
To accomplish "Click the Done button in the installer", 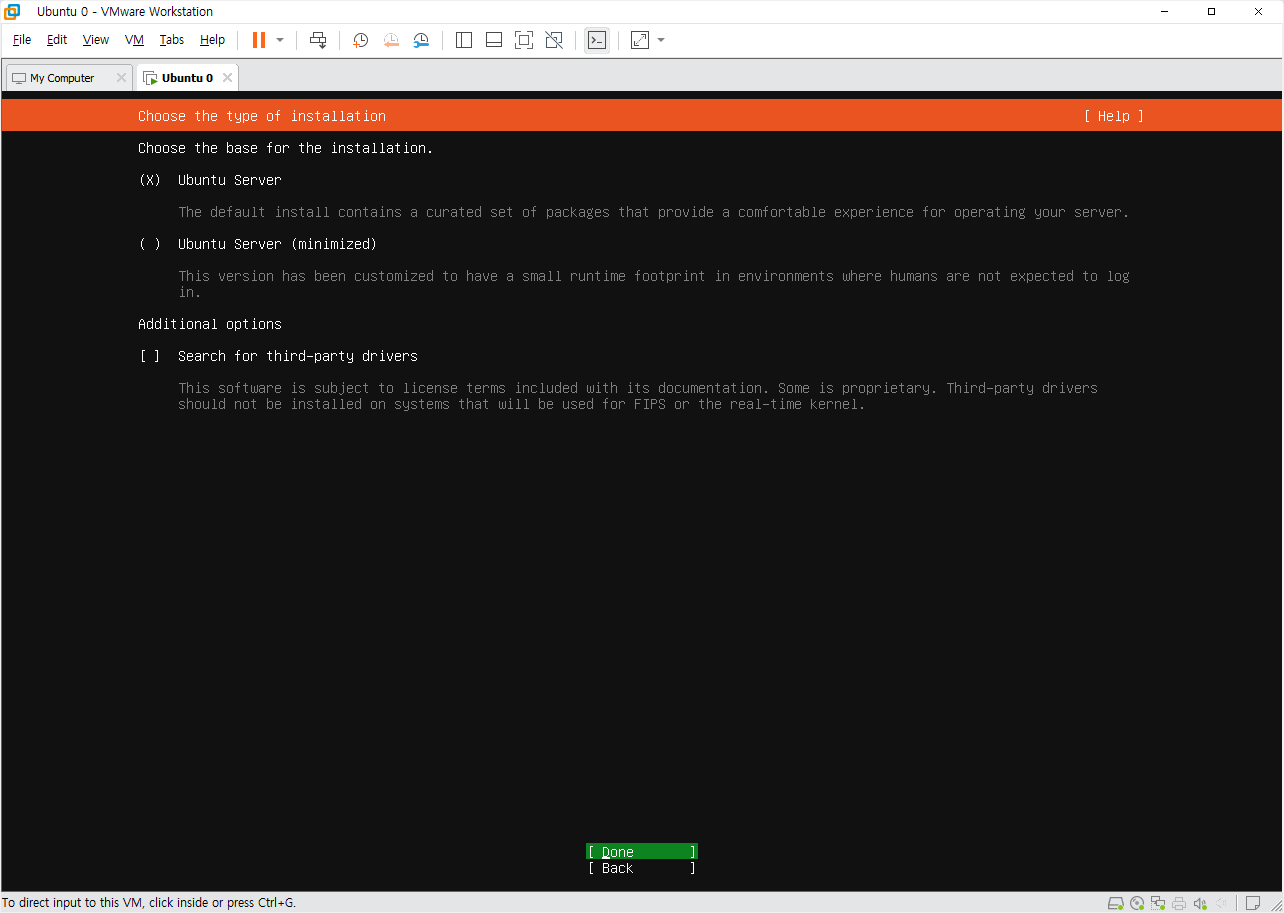I will [642, 852].
